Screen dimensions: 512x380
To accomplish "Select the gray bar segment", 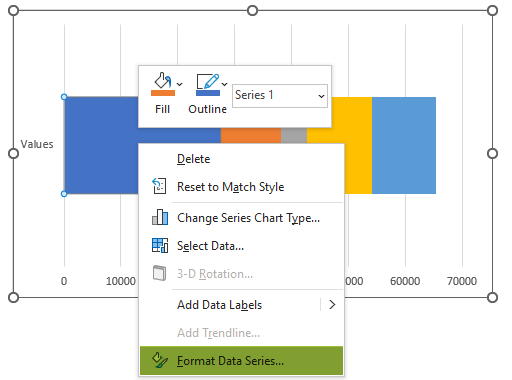I will point(294,135).
